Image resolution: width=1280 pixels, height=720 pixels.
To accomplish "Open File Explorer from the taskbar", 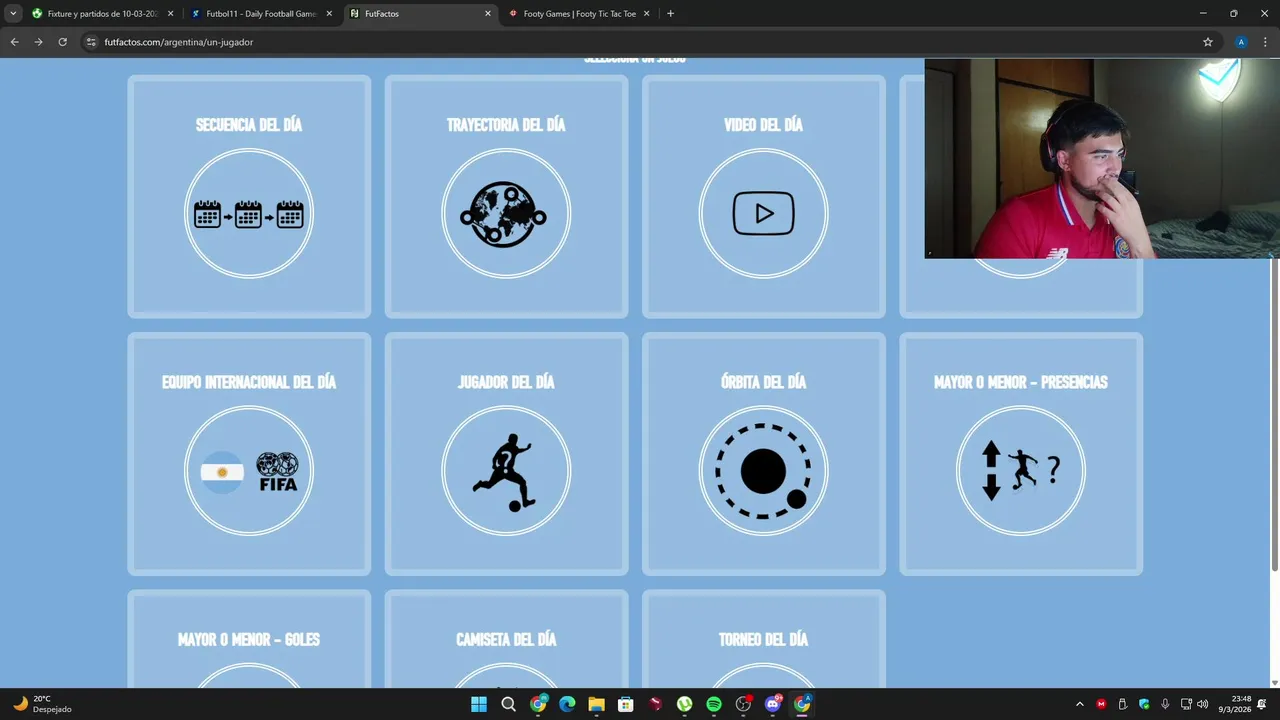I will 596,704.
